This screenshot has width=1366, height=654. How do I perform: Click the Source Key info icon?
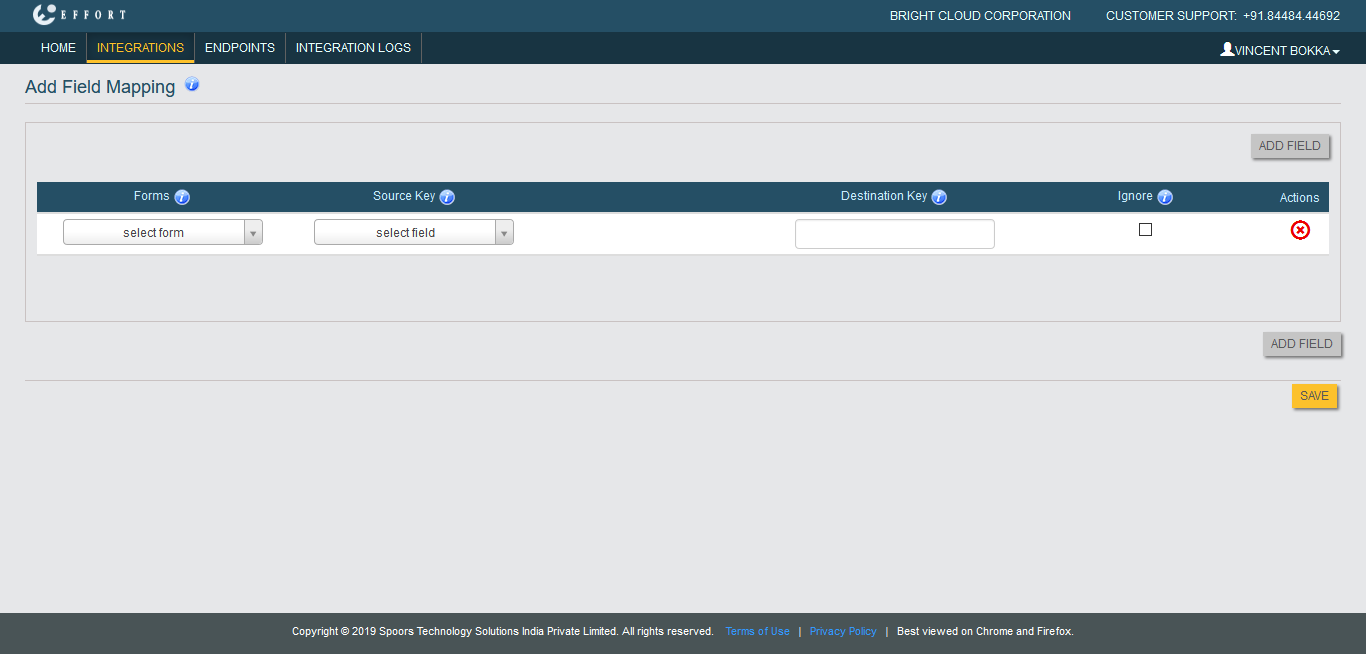[447, 197]
